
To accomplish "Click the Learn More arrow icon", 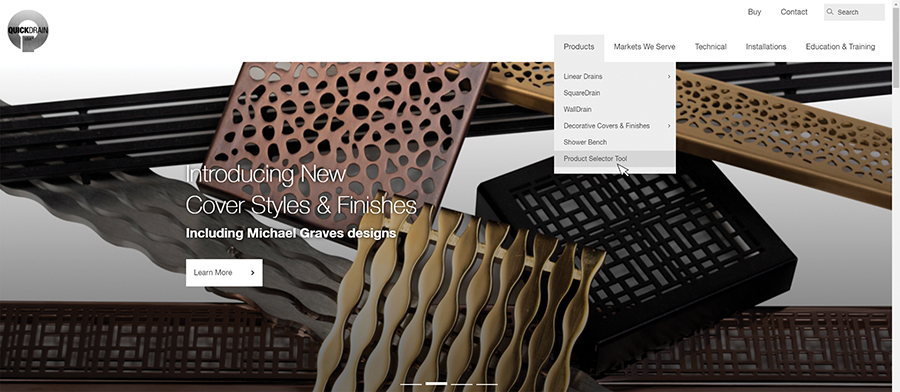I will 253,273.
